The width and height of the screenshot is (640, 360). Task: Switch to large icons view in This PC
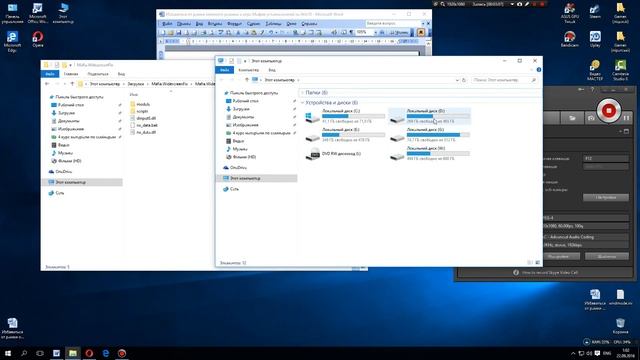[538, 262]
